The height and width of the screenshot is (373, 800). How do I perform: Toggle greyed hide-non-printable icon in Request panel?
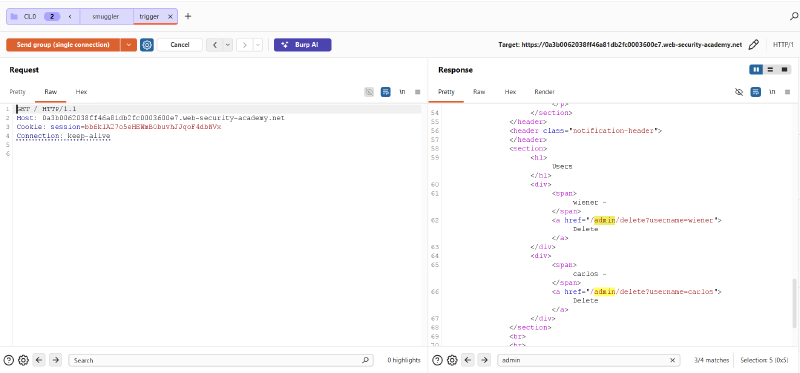point(369,92)
